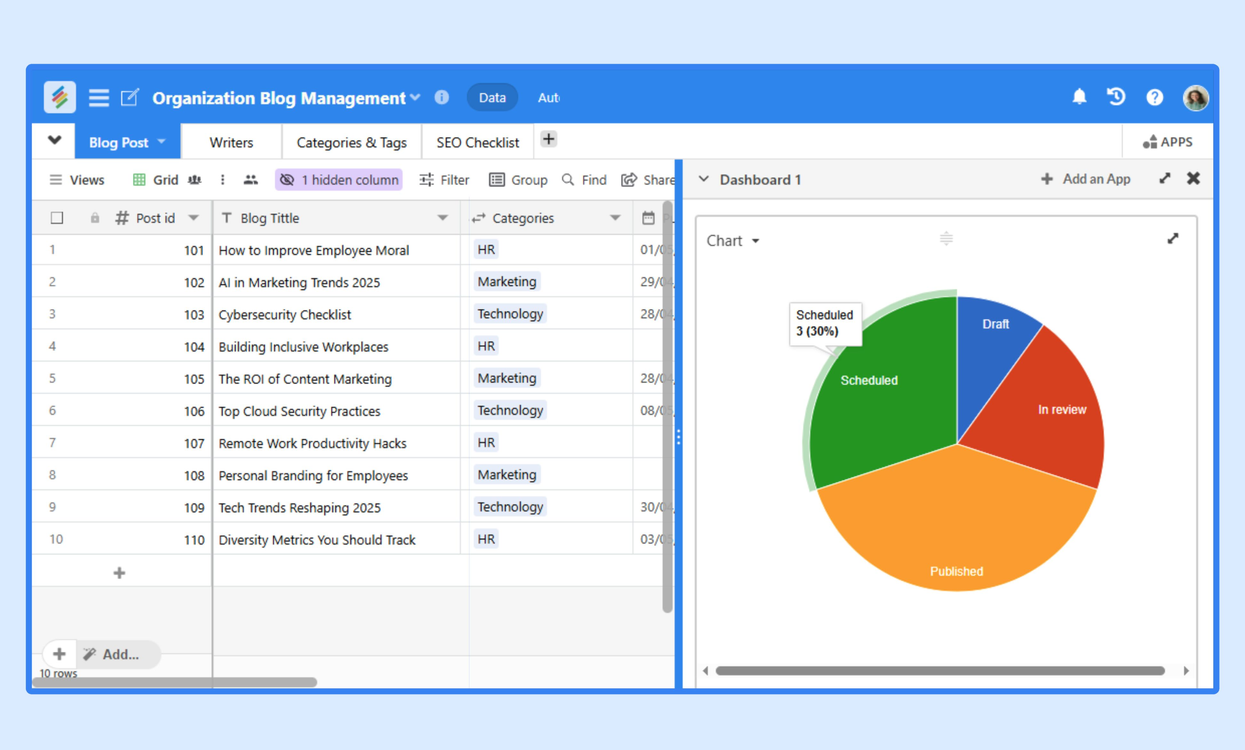
Task: Select the Data tab in the header
Action: pyautogui.click(x=492, y=97)
